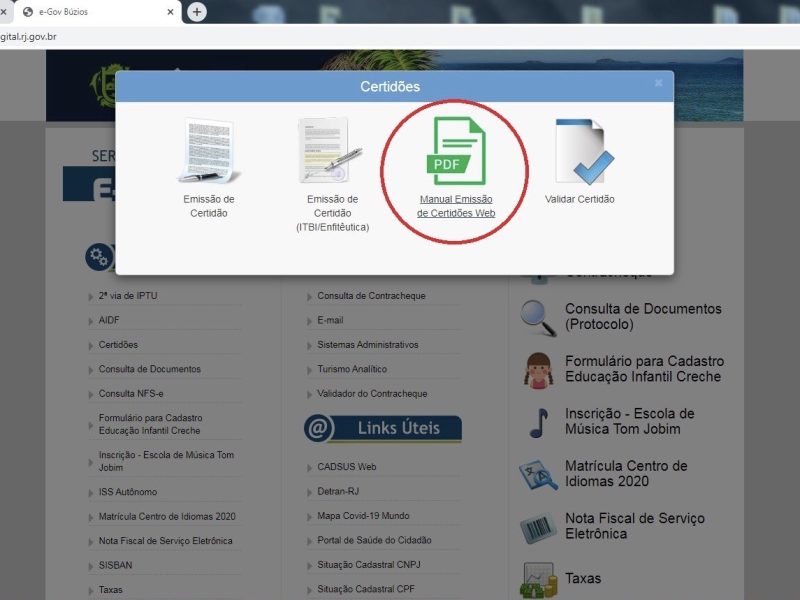Image resolution: width=800 pixels, height=600 pixels.
Task: Click the magnifier Consulta de Documentos icon
Action: 539,317
